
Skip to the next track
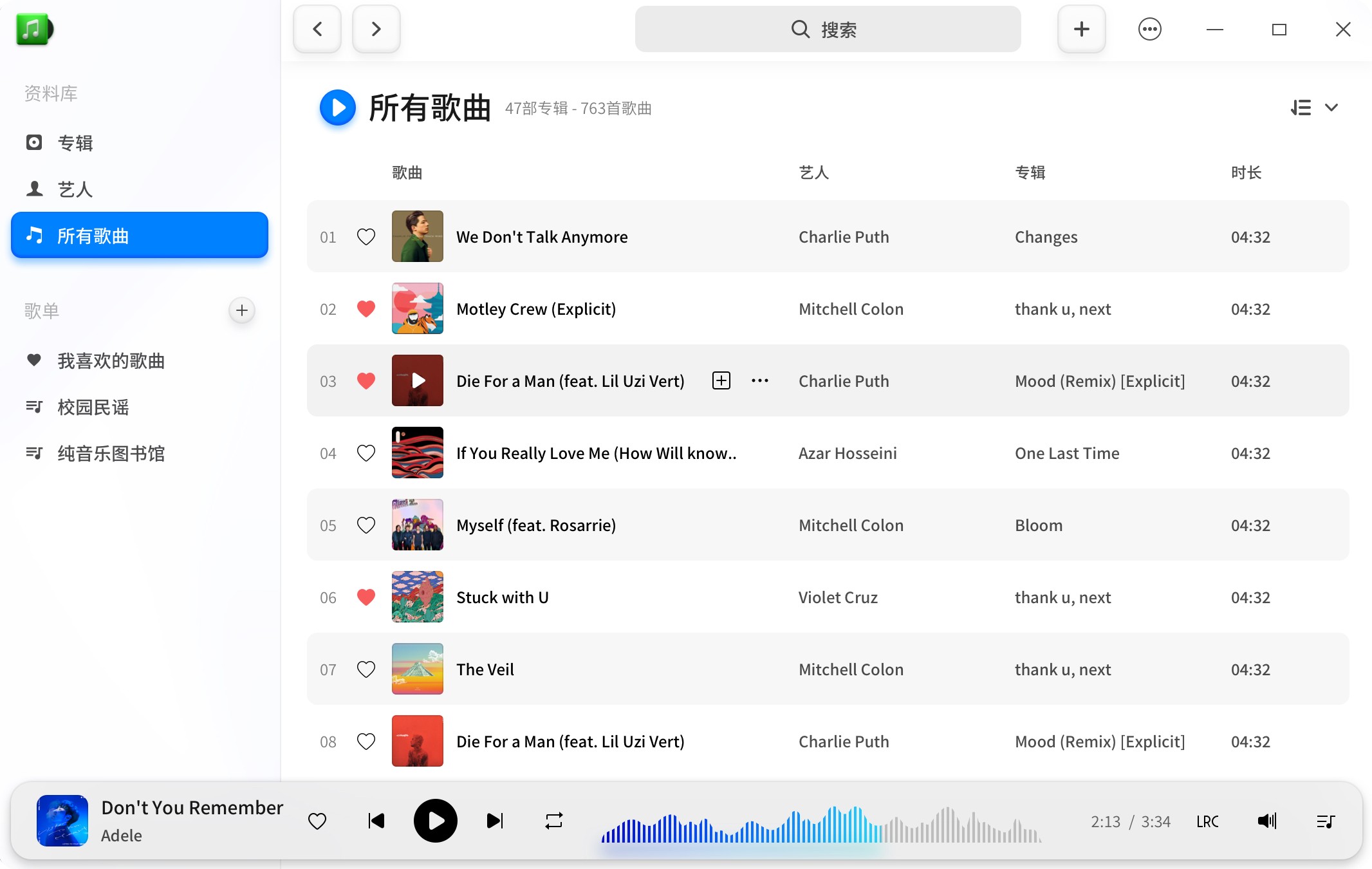pos(494,821)
